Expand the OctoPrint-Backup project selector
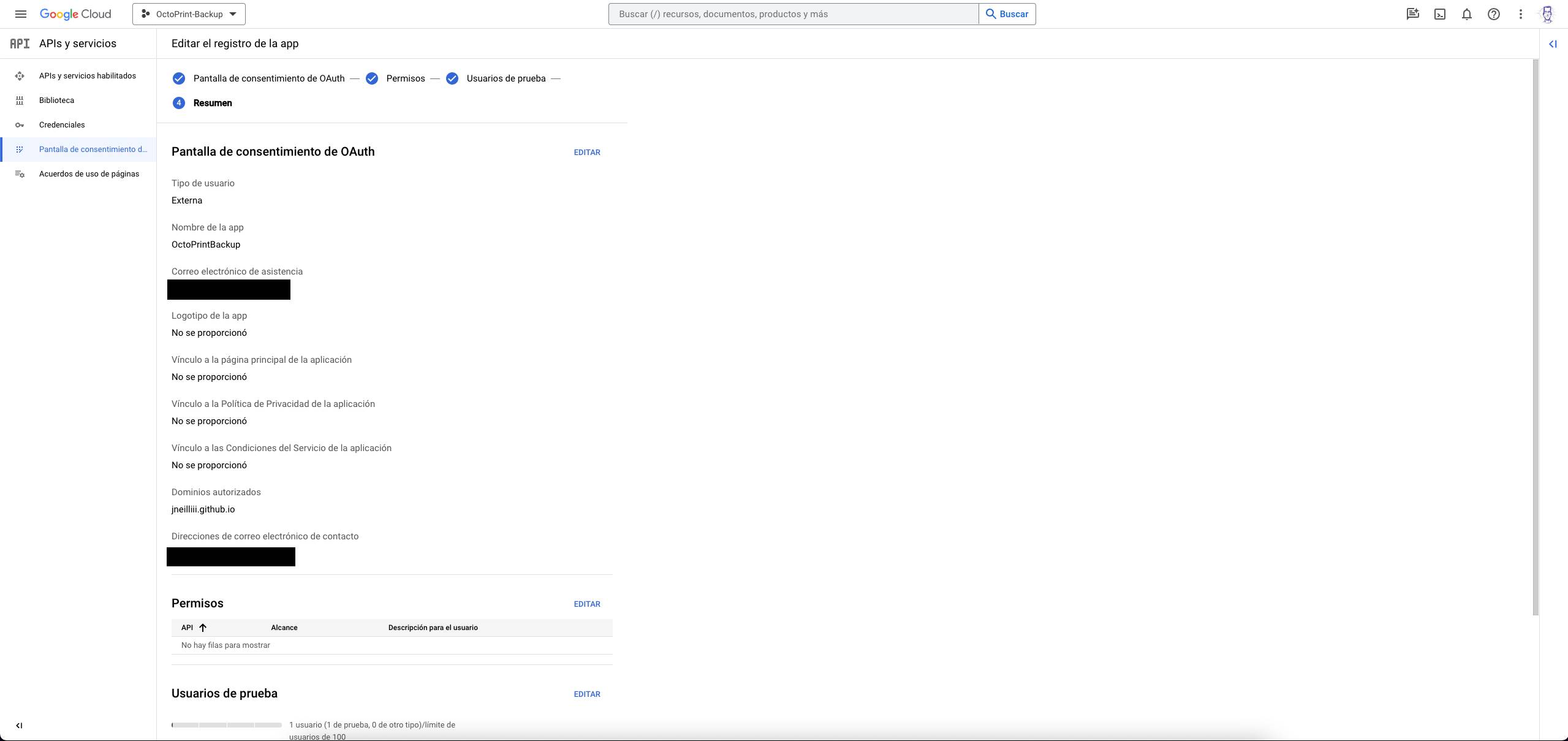Viewport: 1568px width, 741px height. point(189,14)
